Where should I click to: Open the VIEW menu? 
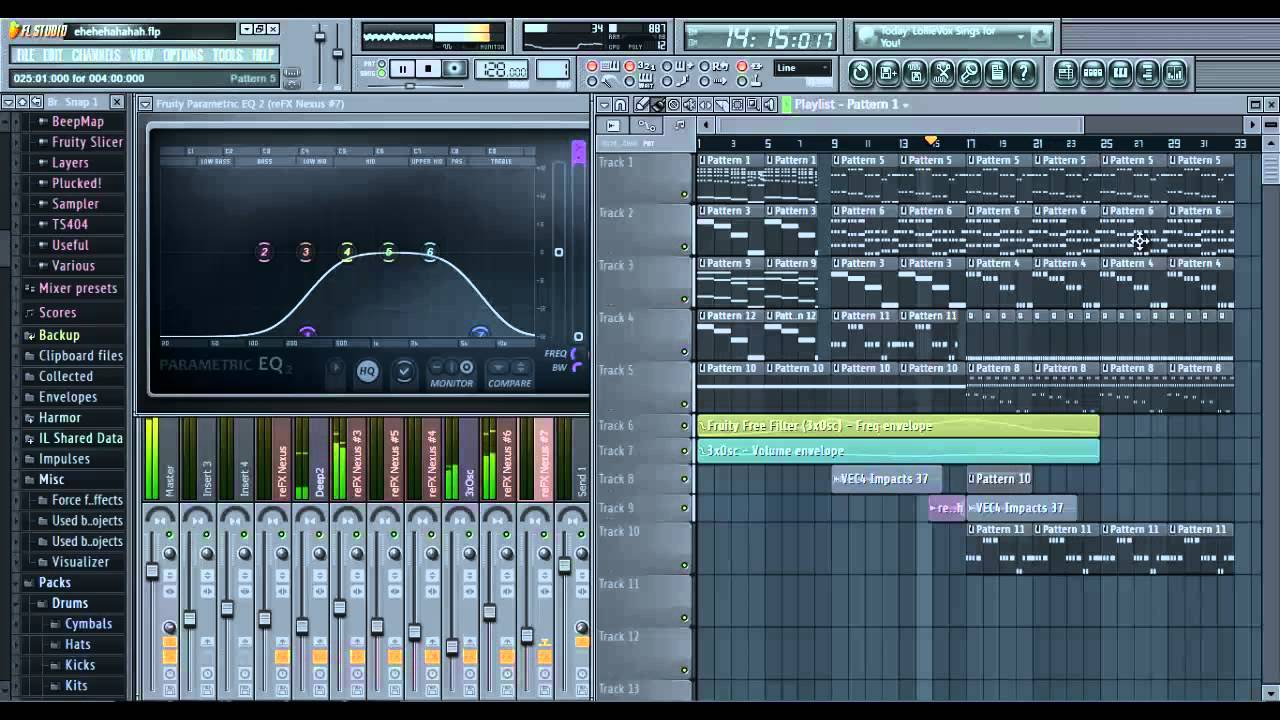point(142,55)
